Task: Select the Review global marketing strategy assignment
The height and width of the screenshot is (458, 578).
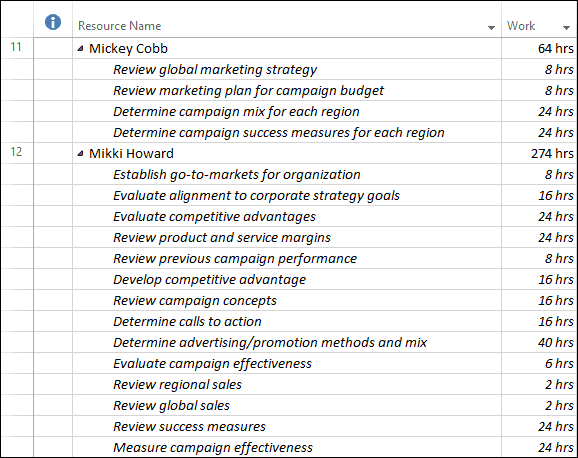Action: 215,69
